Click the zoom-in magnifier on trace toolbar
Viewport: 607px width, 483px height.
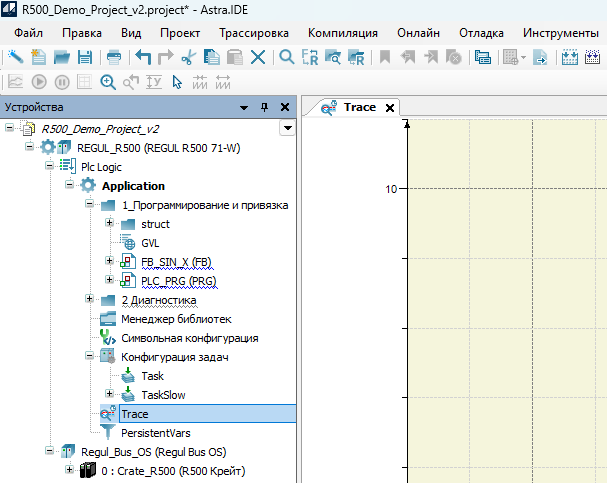pos(107,83)
